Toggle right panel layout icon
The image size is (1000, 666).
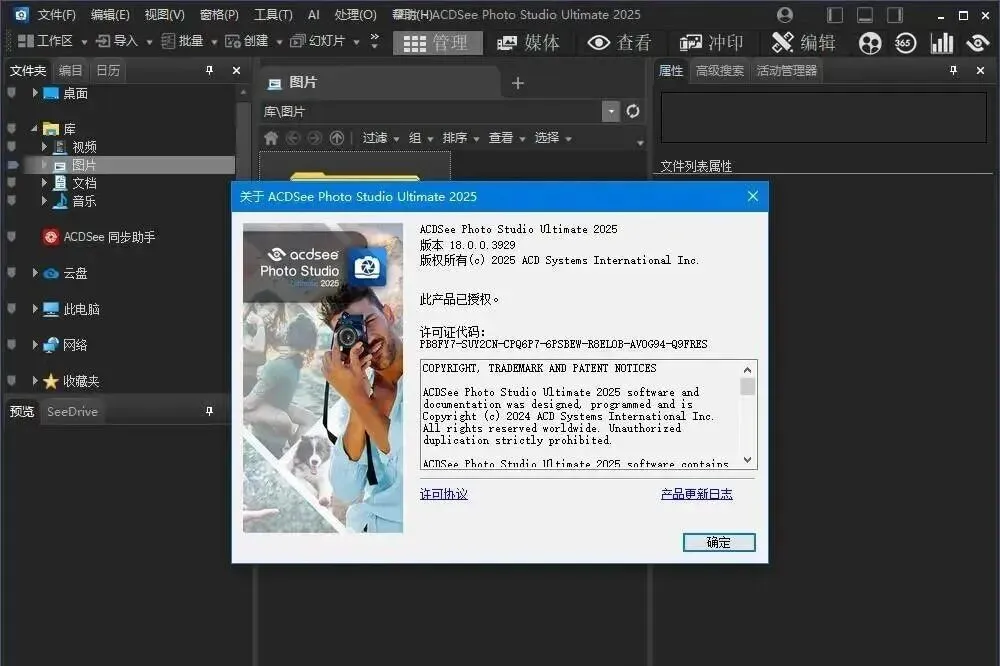pos(895,15)
